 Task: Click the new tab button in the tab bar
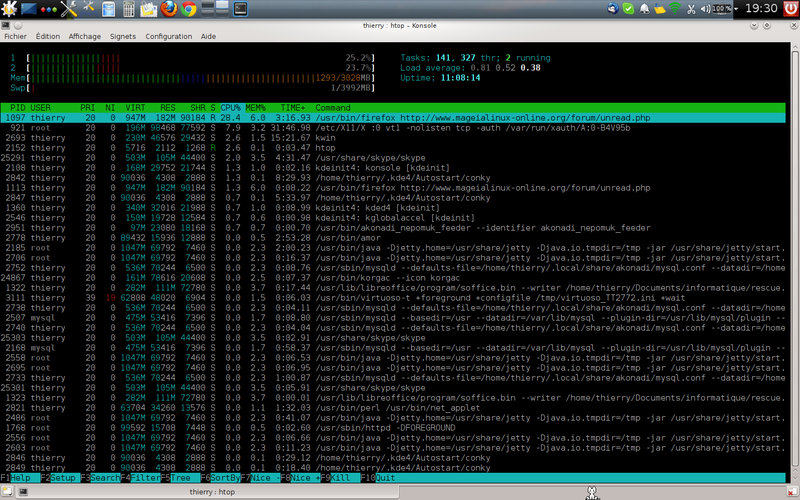pos(6,492)
